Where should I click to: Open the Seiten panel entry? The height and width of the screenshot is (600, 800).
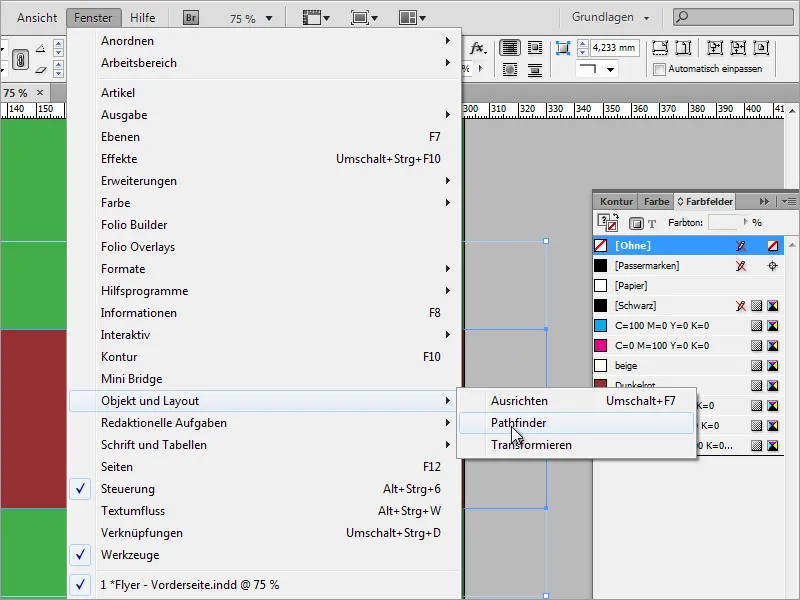tap(264, 467)
